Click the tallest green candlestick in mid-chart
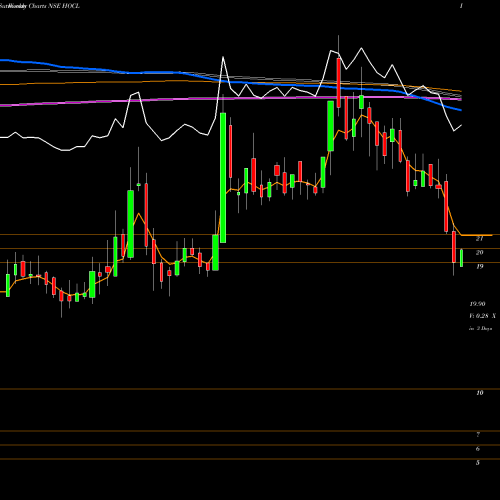 pyautogui.click(x=223, y=178)
